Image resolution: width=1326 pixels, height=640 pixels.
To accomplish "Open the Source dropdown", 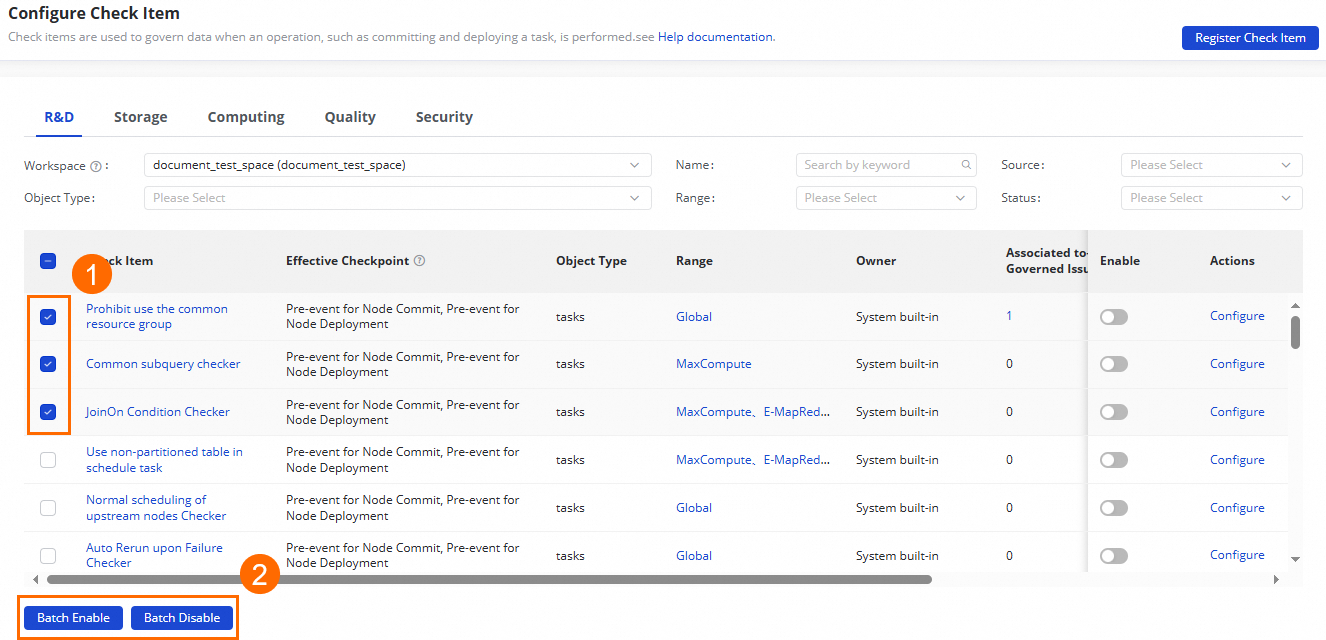I will (1212, 165).
